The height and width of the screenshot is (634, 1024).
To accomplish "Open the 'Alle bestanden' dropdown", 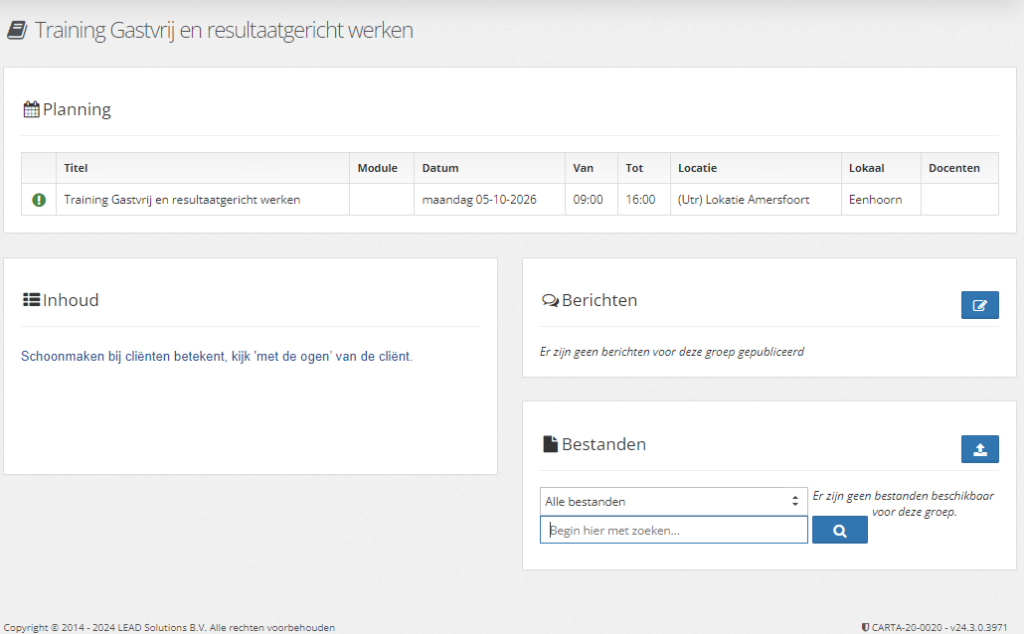I will coord(673,501).
